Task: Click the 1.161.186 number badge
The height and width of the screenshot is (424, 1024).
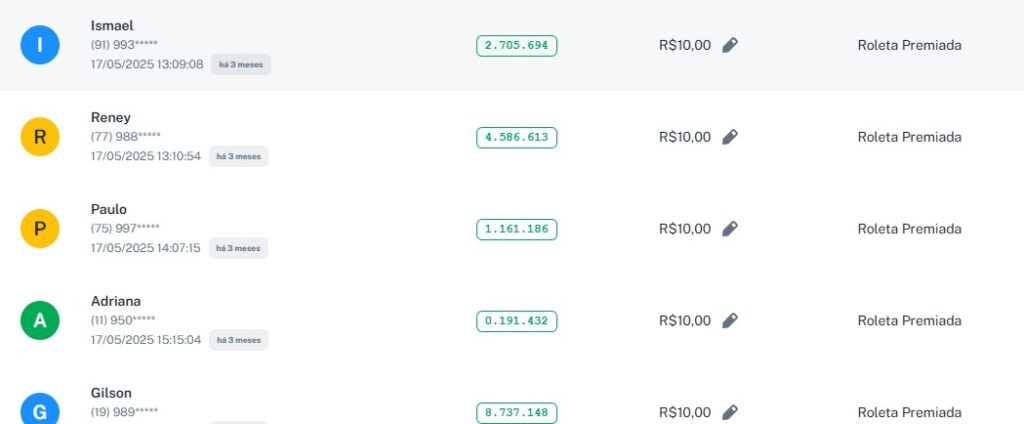Action: tap(516, 229)
